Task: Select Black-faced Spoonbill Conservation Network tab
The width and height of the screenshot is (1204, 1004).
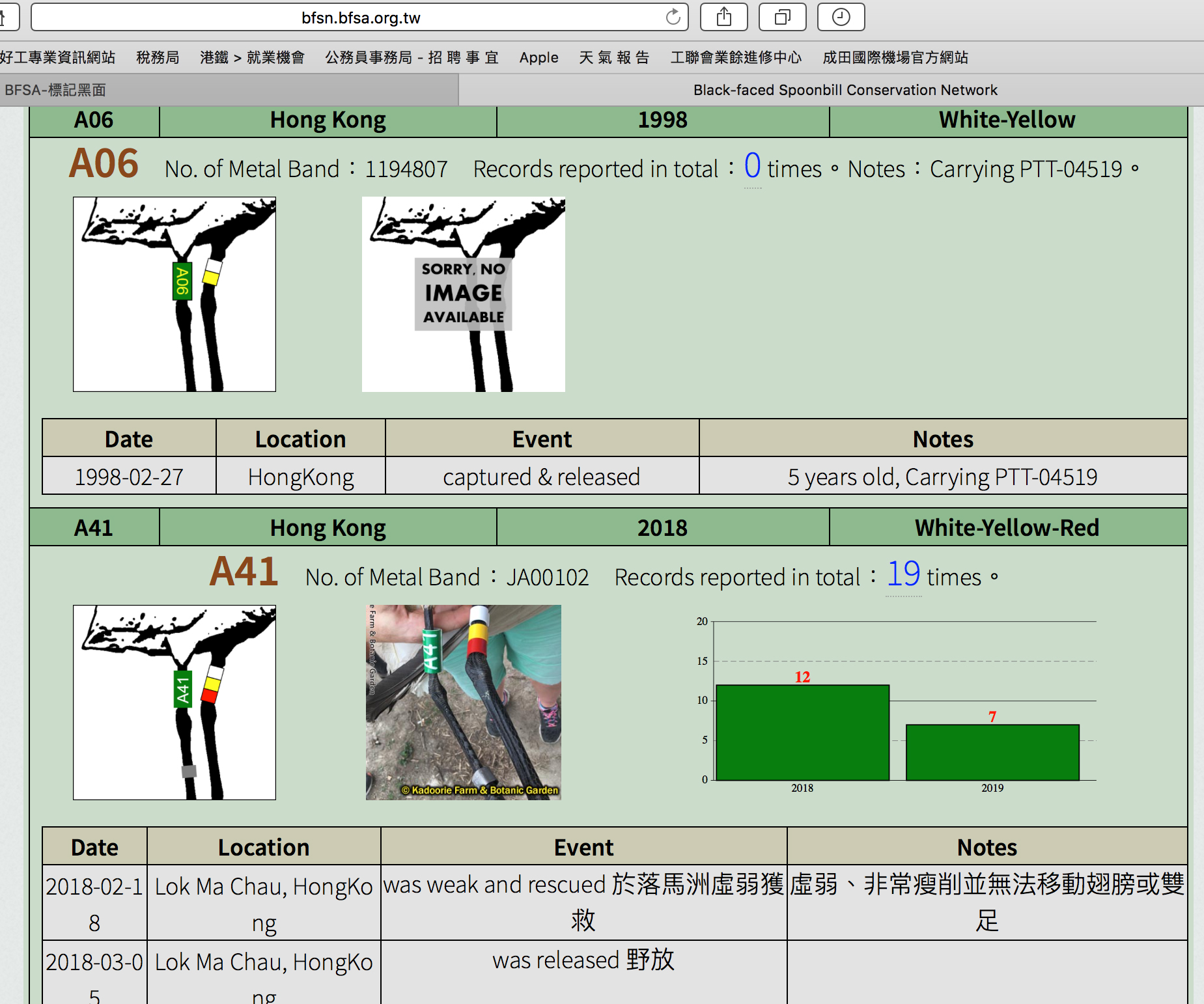Action: click(845, 90)
